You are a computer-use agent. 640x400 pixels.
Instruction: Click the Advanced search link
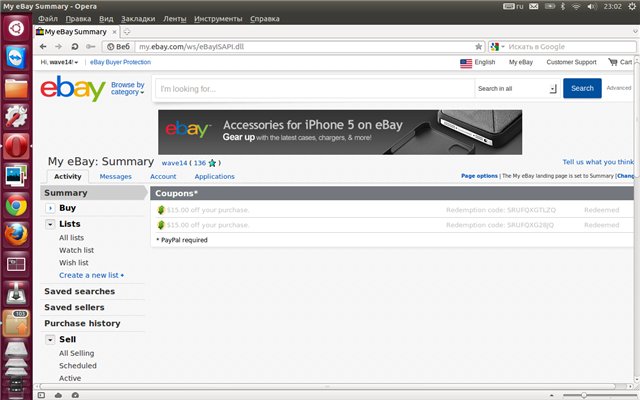pyautogui.click(x=618, y=88)
